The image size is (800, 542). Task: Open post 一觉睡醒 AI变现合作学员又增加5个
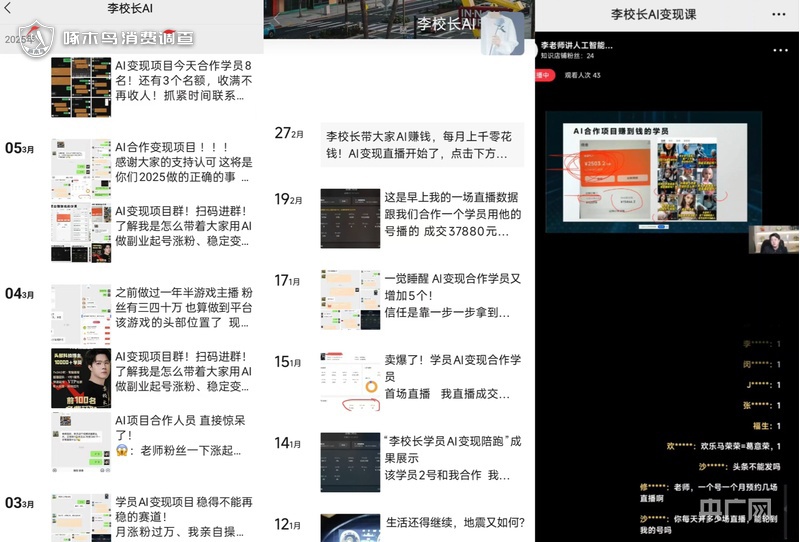[453, 295]
